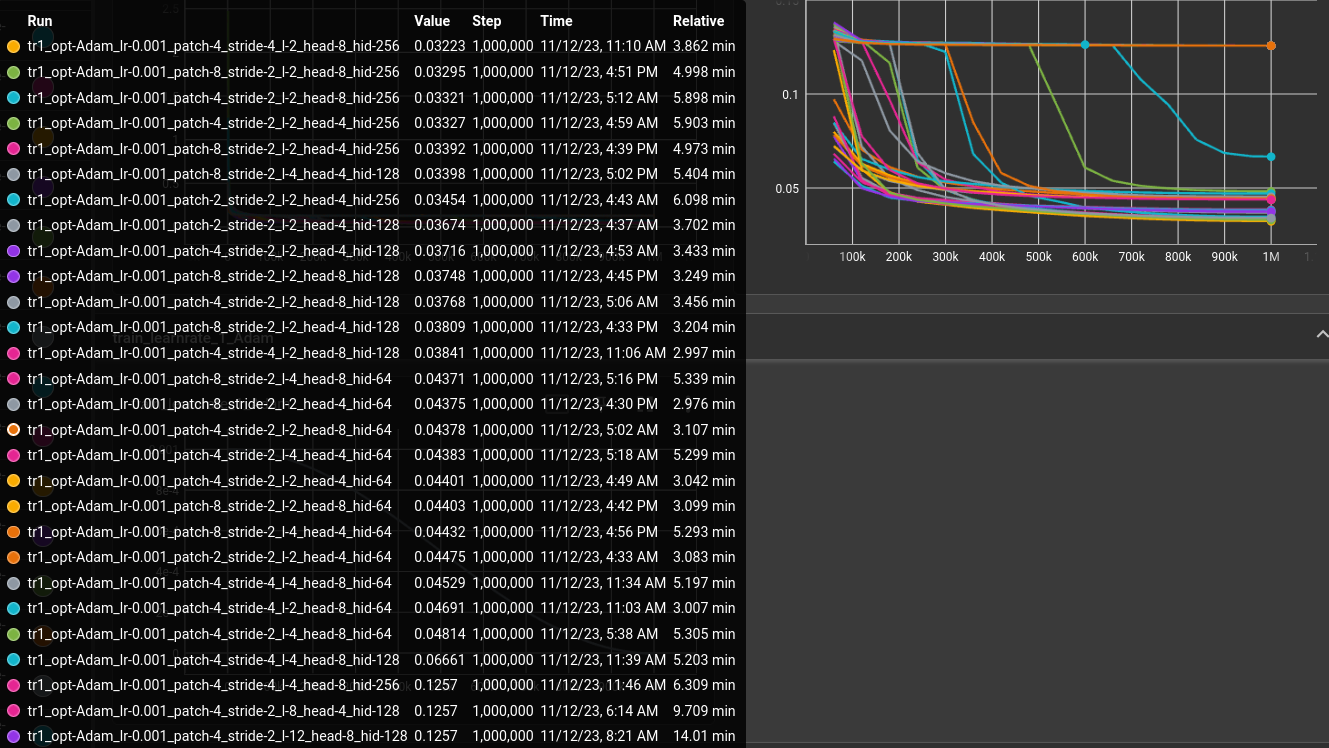Click the cyan data point at 600k on flat line

(x=1085, y=45)
